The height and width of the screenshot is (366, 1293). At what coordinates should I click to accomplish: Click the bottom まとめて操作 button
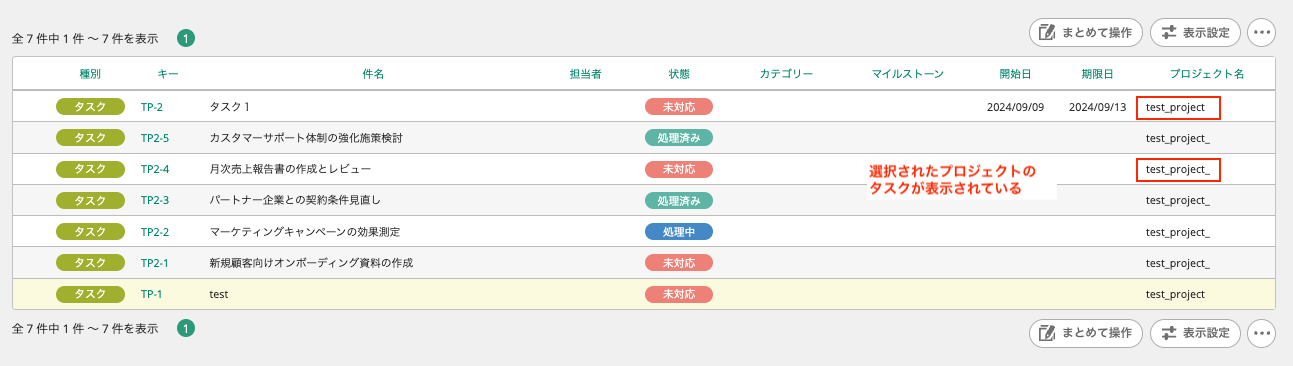point(1086,333)
